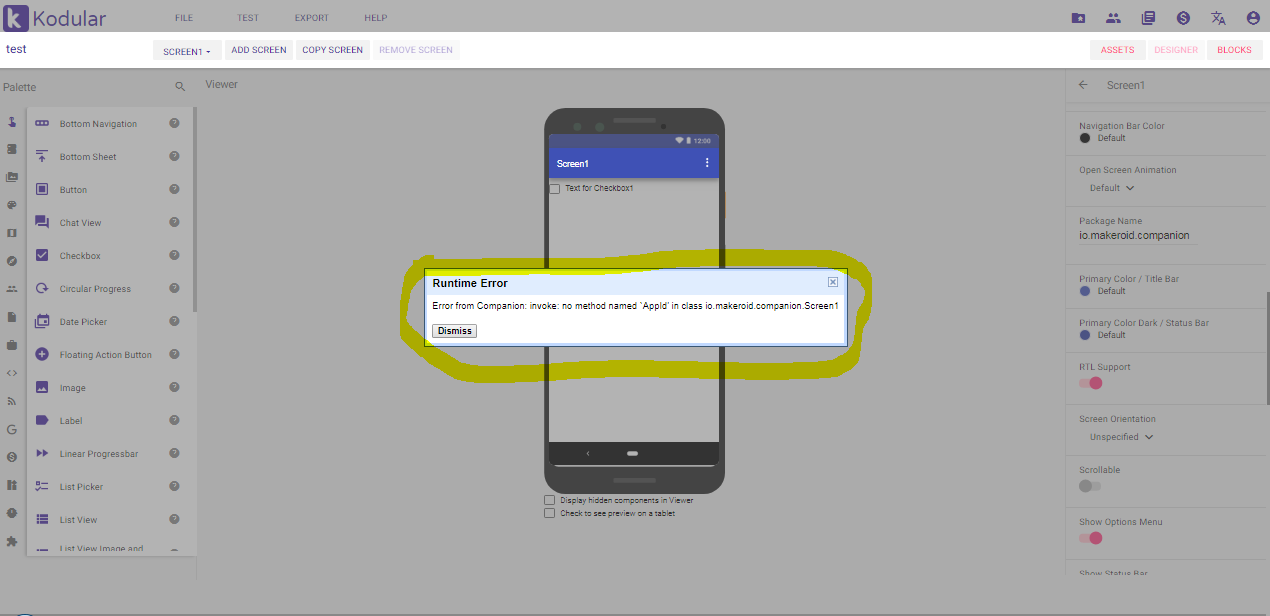Edit the Package Name input field
The width and height of the screenshot is (1270, 616).
[x=1137, y=236]
